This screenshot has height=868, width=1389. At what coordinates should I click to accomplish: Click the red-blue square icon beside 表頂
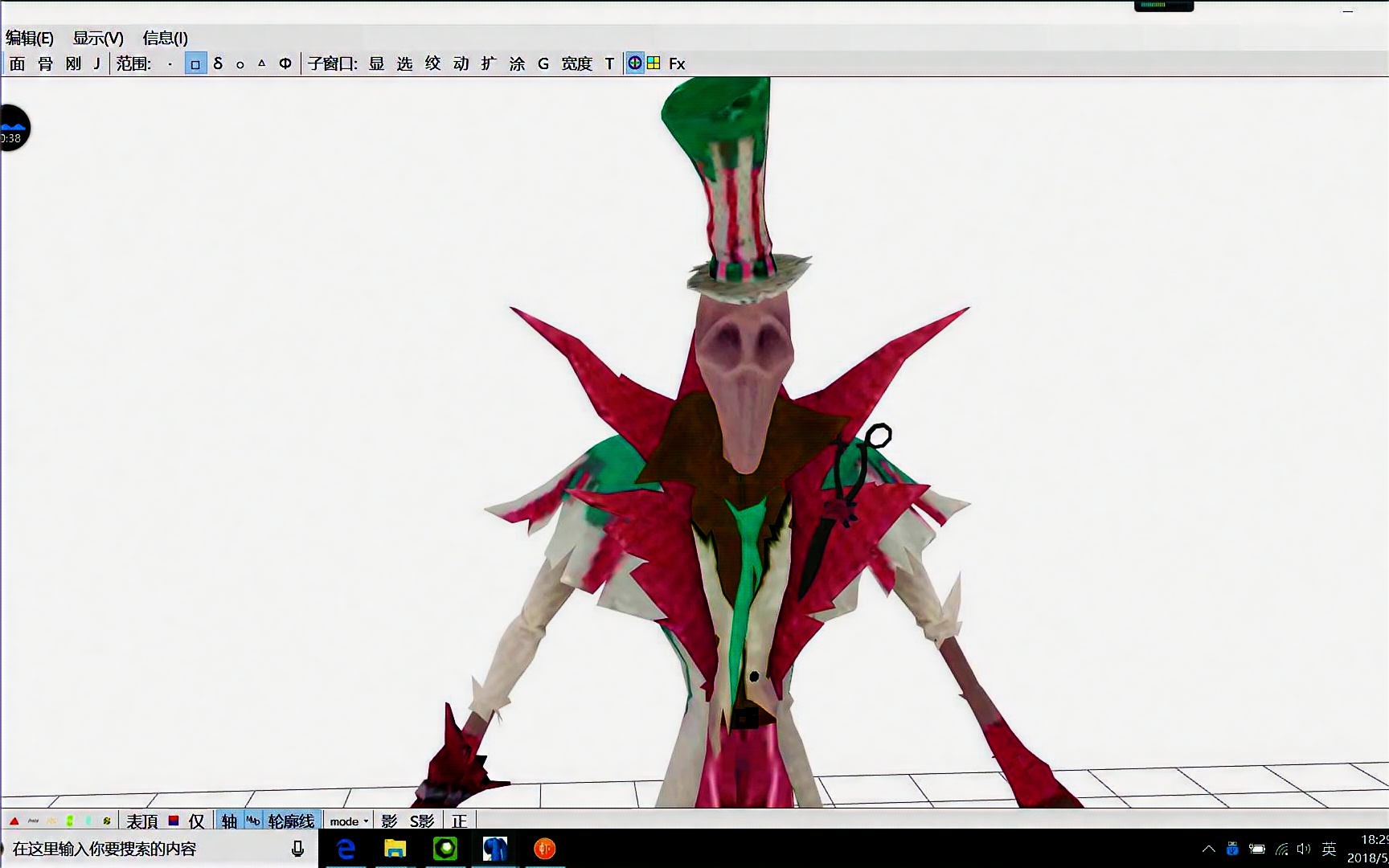pos(173,821)
